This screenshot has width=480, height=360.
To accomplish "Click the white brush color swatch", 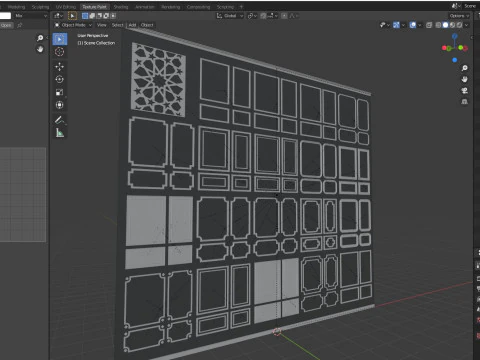I will pos(5,16).
